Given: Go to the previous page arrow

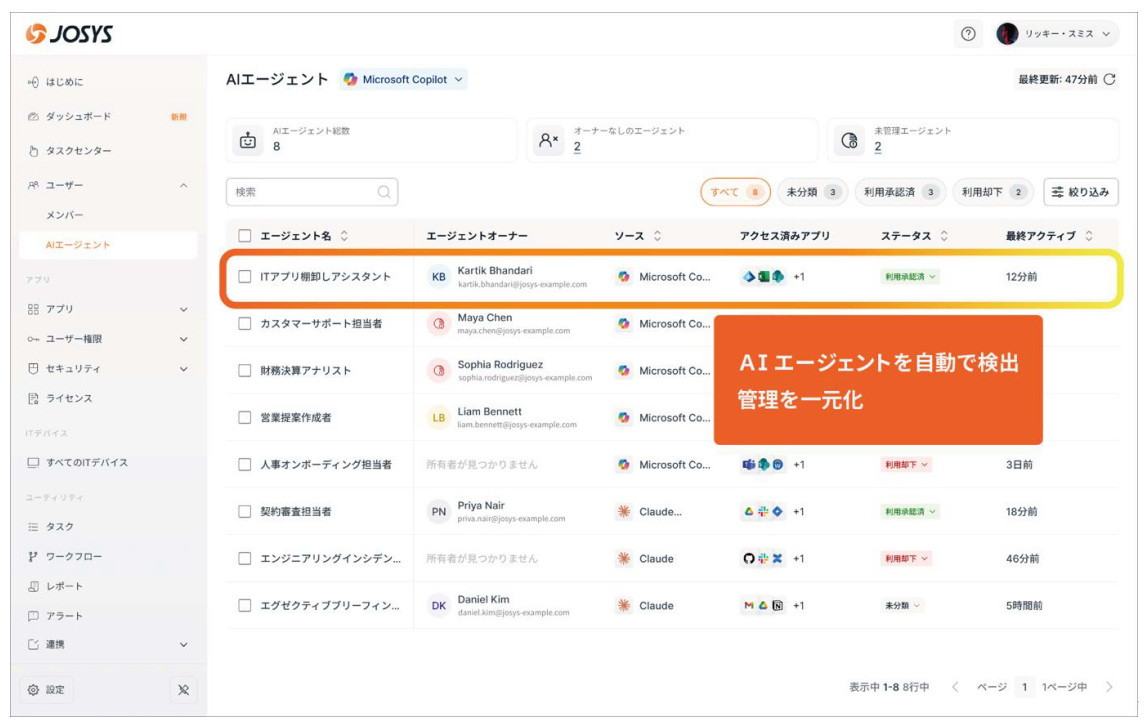Looking at the screenshot, I should click(955, 687).
